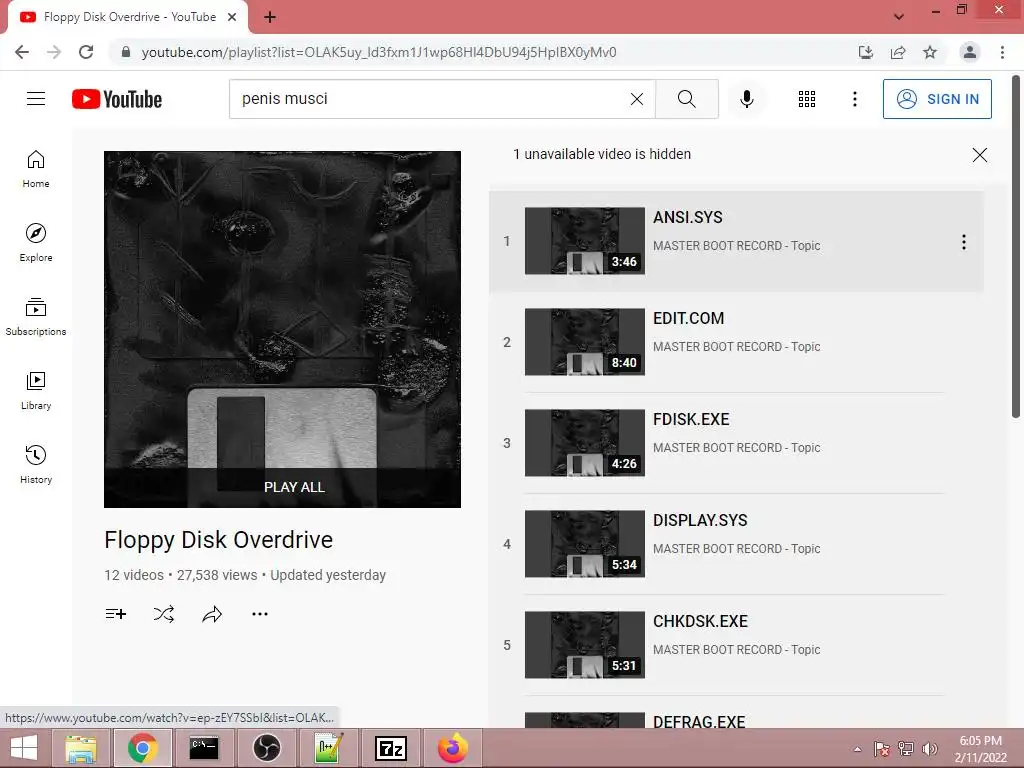The height and width of the screenshot is (768, 1024).
Task: Open the YouTube hamburger guide menu
Action: pyautogui.click(x=36, y=99)
